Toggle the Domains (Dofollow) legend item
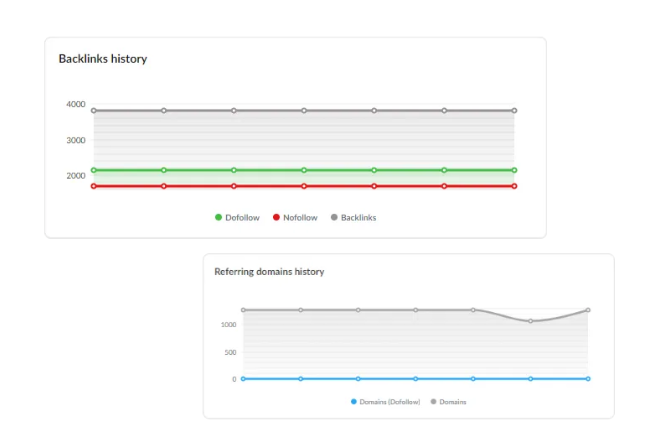The height and width of the screenshot is (435, 667). pos(385,402)
